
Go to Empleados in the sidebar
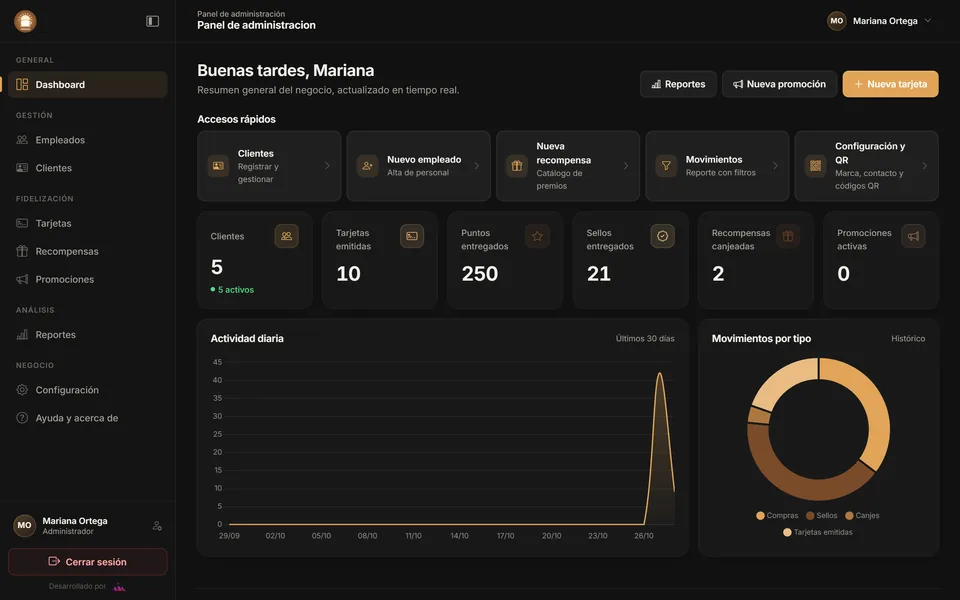click(x=88, y=140)
